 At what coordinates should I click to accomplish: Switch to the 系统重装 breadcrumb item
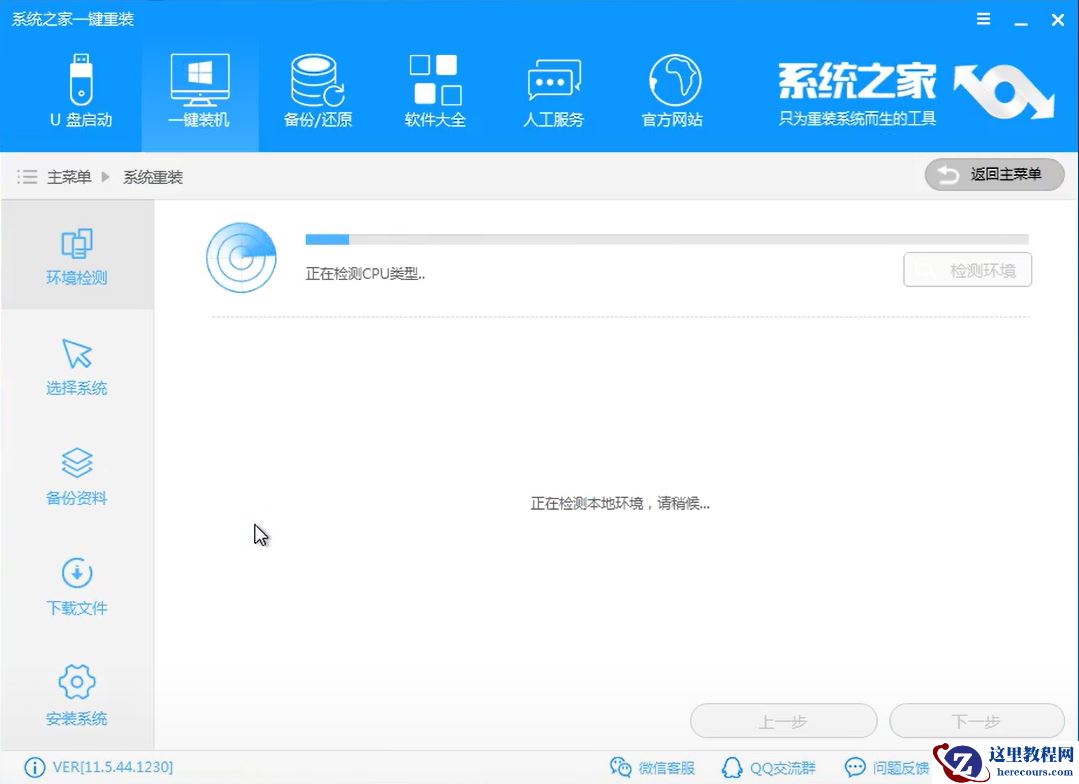[x=152, y=177]
